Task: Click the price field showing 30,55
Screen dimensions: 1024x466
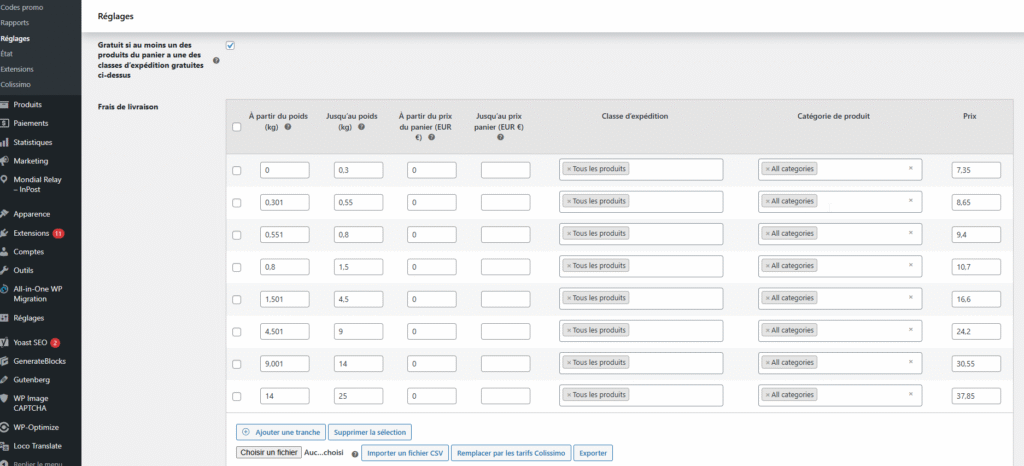Action: pos(976,362)
